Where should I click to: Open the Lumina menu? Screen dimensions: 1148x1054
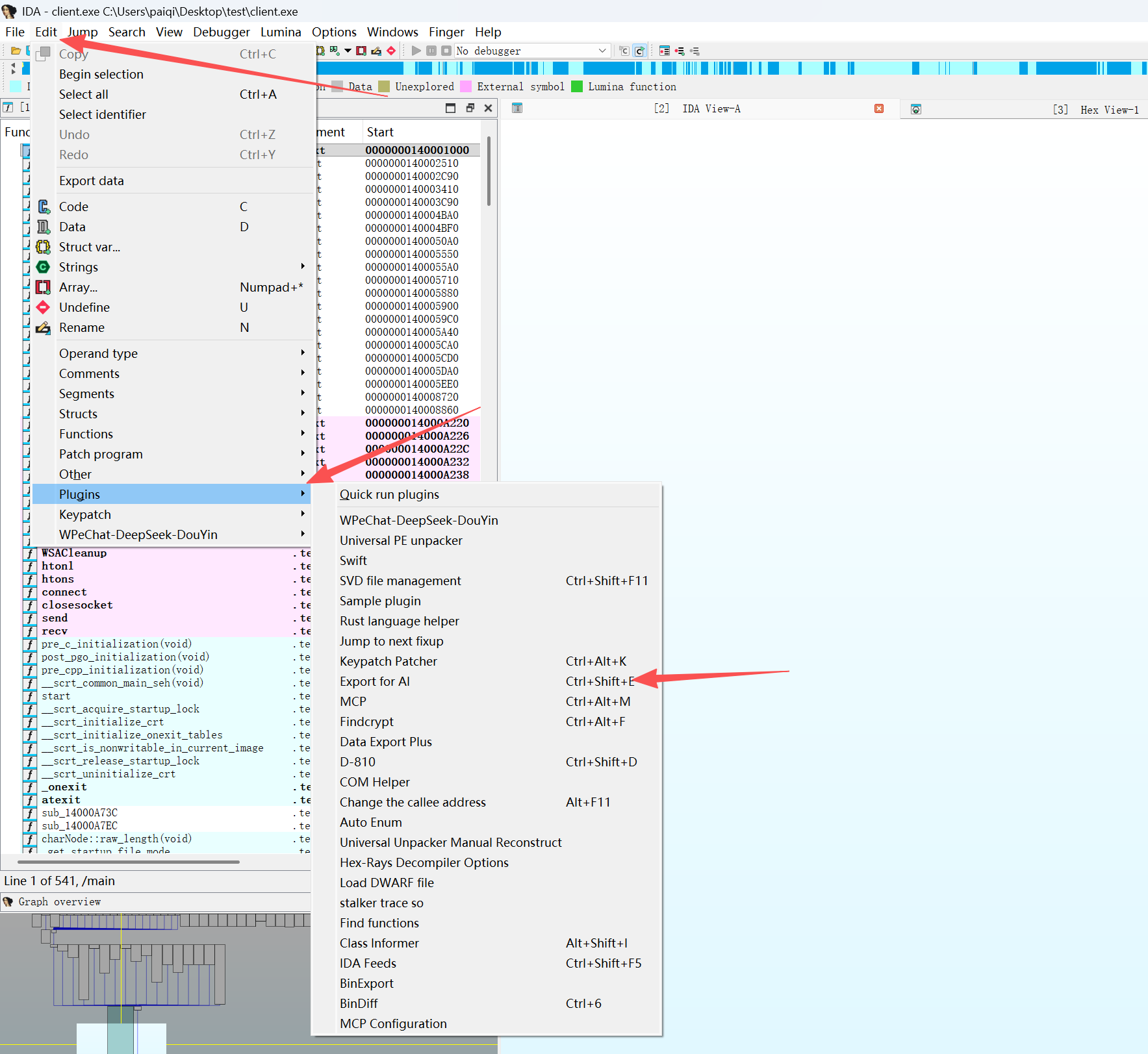point(281,32)
